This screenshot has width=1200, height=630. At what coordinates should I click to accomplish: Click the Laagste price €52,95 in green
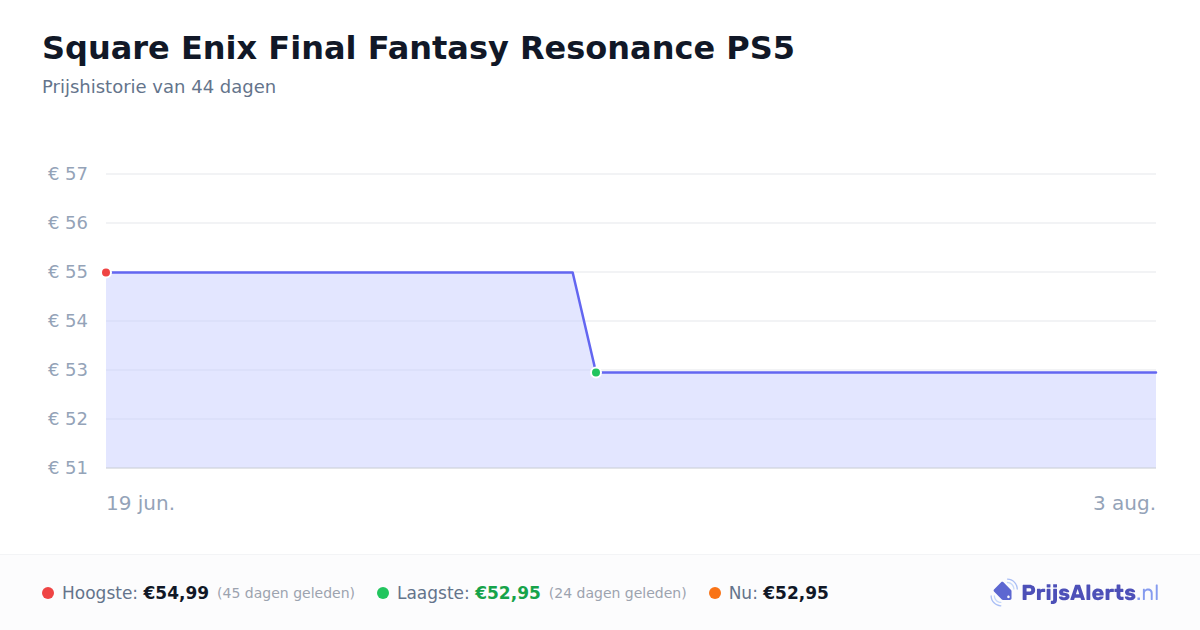pyautogui.click(x=508, y=593)
